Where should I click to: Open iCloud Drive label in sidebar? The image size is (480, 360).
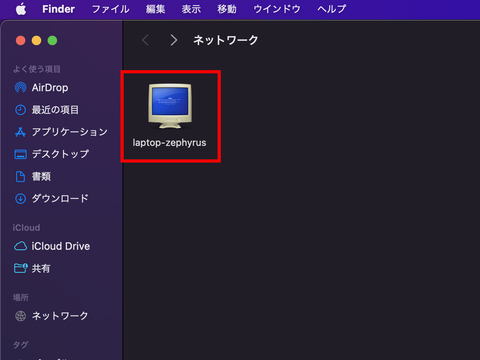61,246
